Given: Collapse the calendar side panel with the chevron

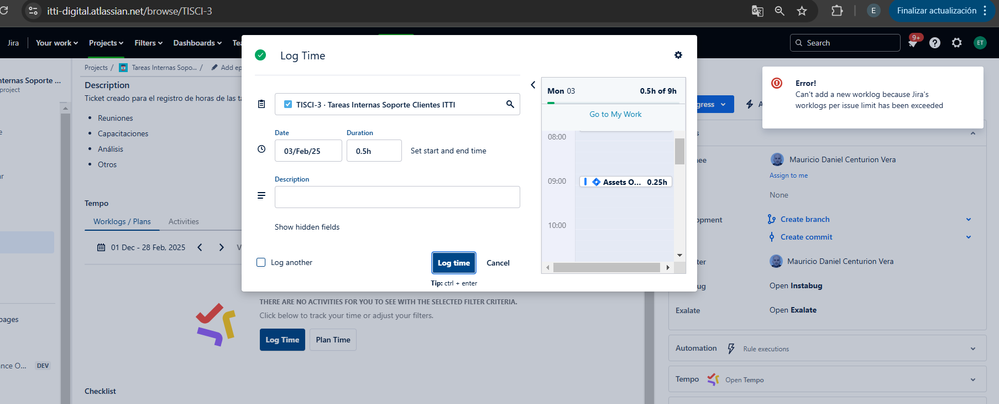Looking at the screenshot, I should pos(533,85).
